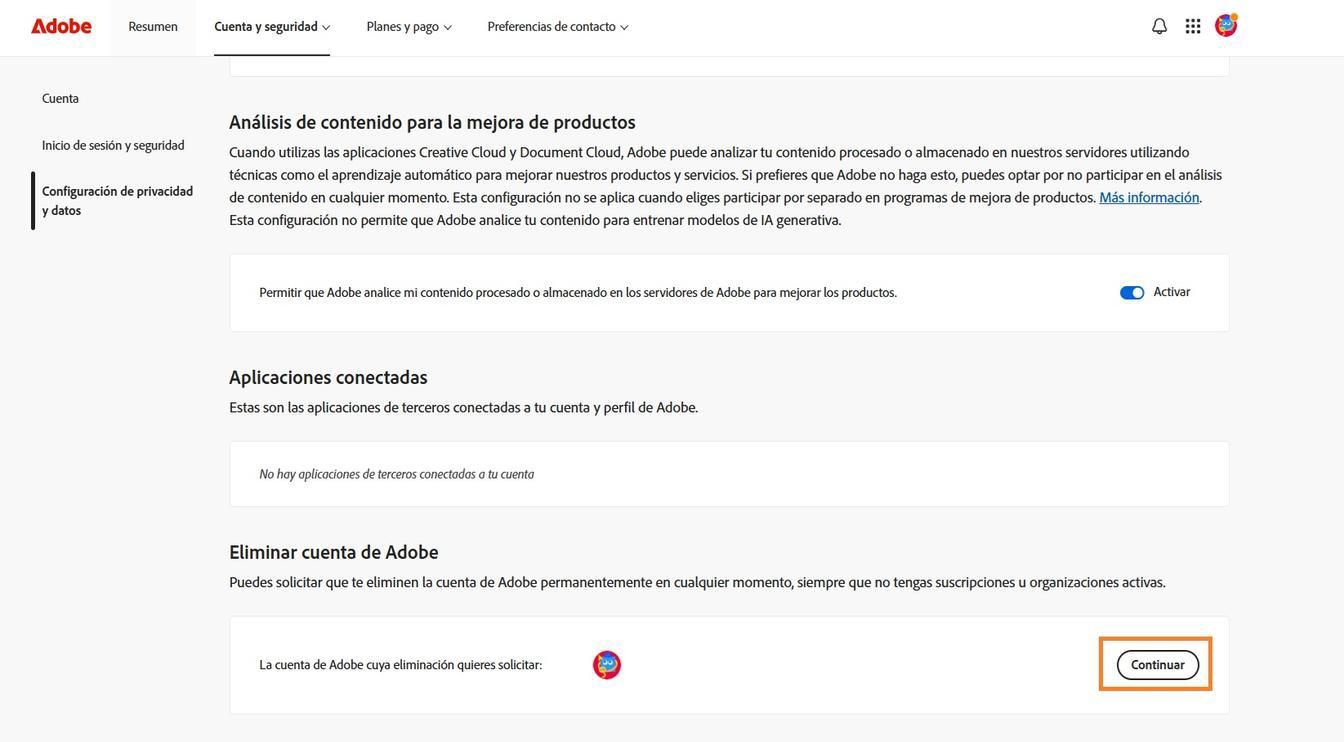Open the Más información link
The height and width of the screenshot is (742, 1344).
pyautogui.click(x=1149, y=197)
